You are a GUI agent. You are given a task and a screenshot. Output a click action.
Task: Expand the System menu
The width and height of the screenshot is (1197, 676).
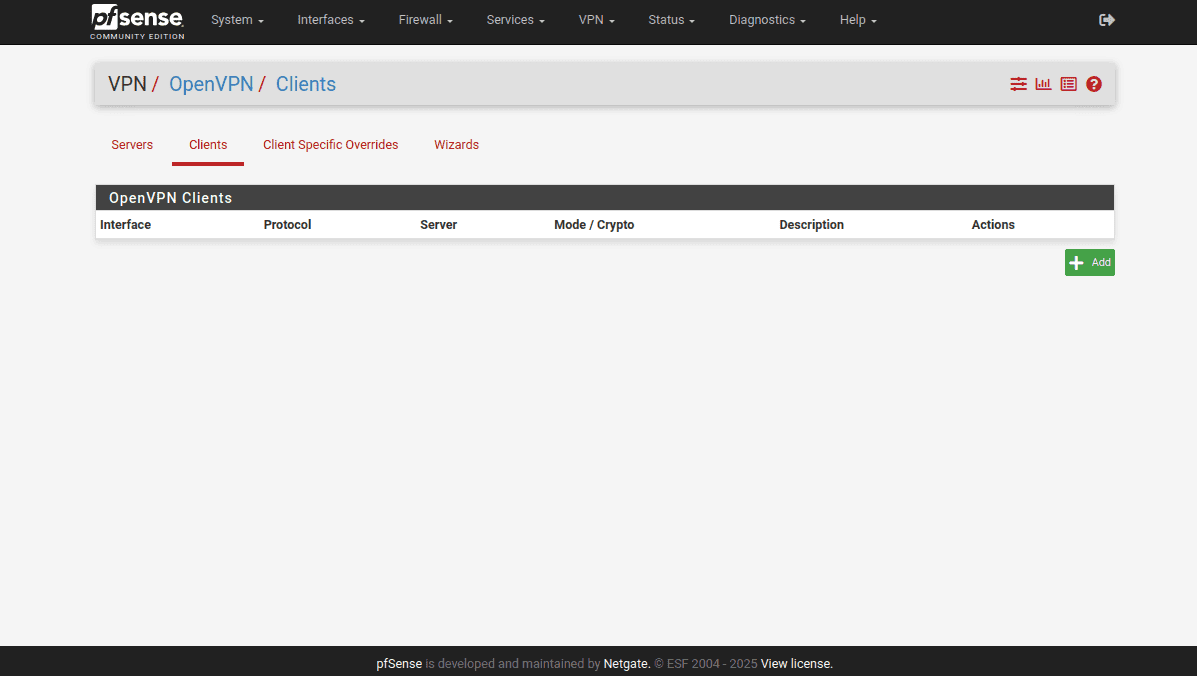coord(237,20)
